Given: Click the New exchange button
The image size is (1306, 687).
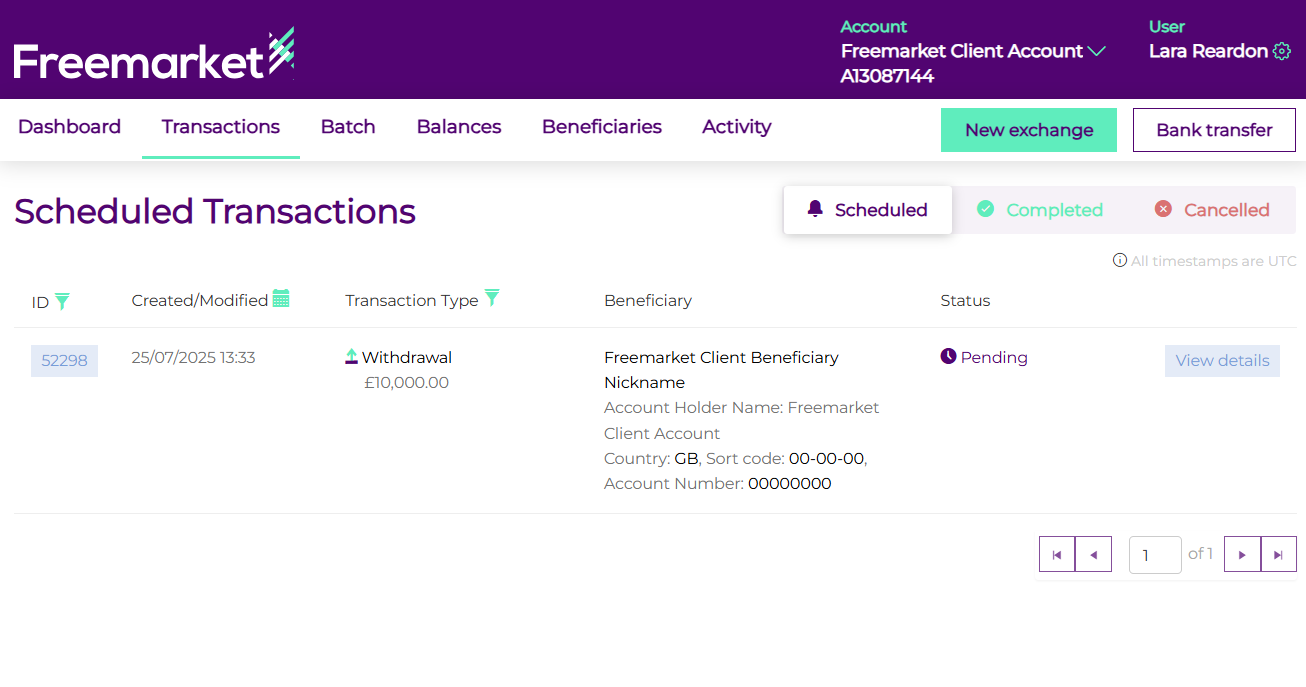Looking at the screenshot, I should click(1028, 130).
